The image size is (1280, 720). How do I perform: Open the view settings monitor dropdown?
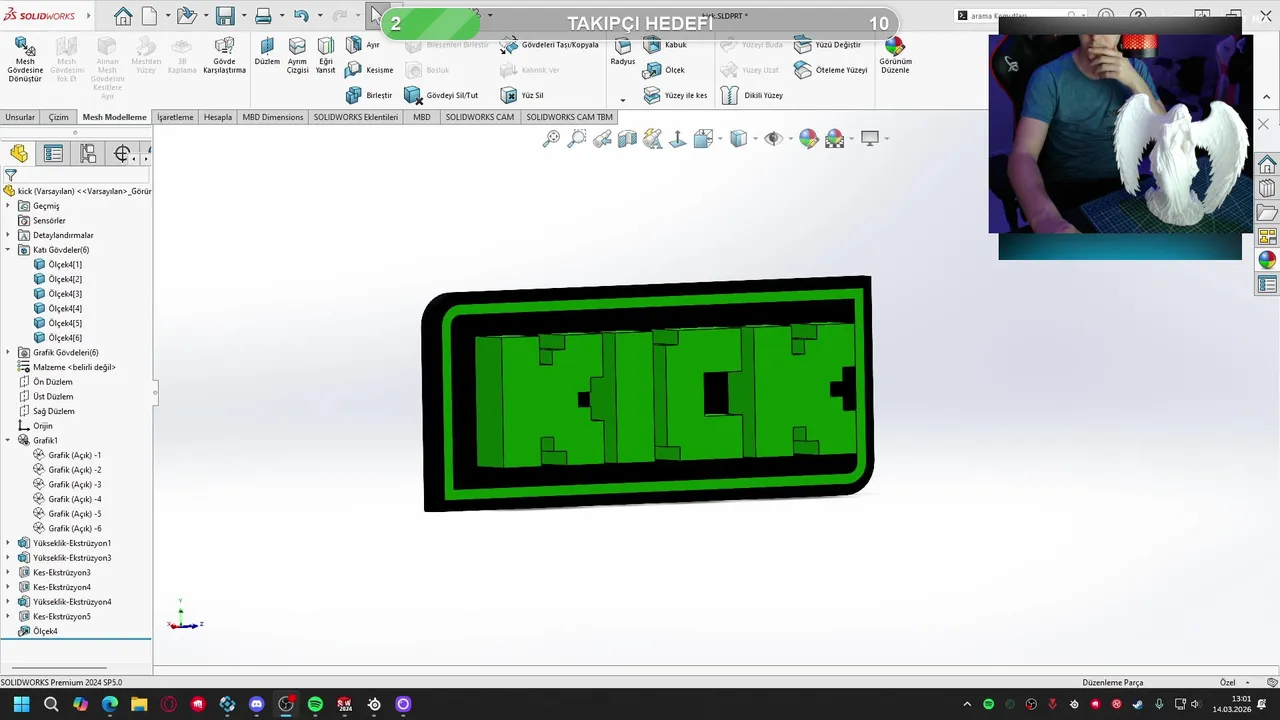[x=886, y=139]
